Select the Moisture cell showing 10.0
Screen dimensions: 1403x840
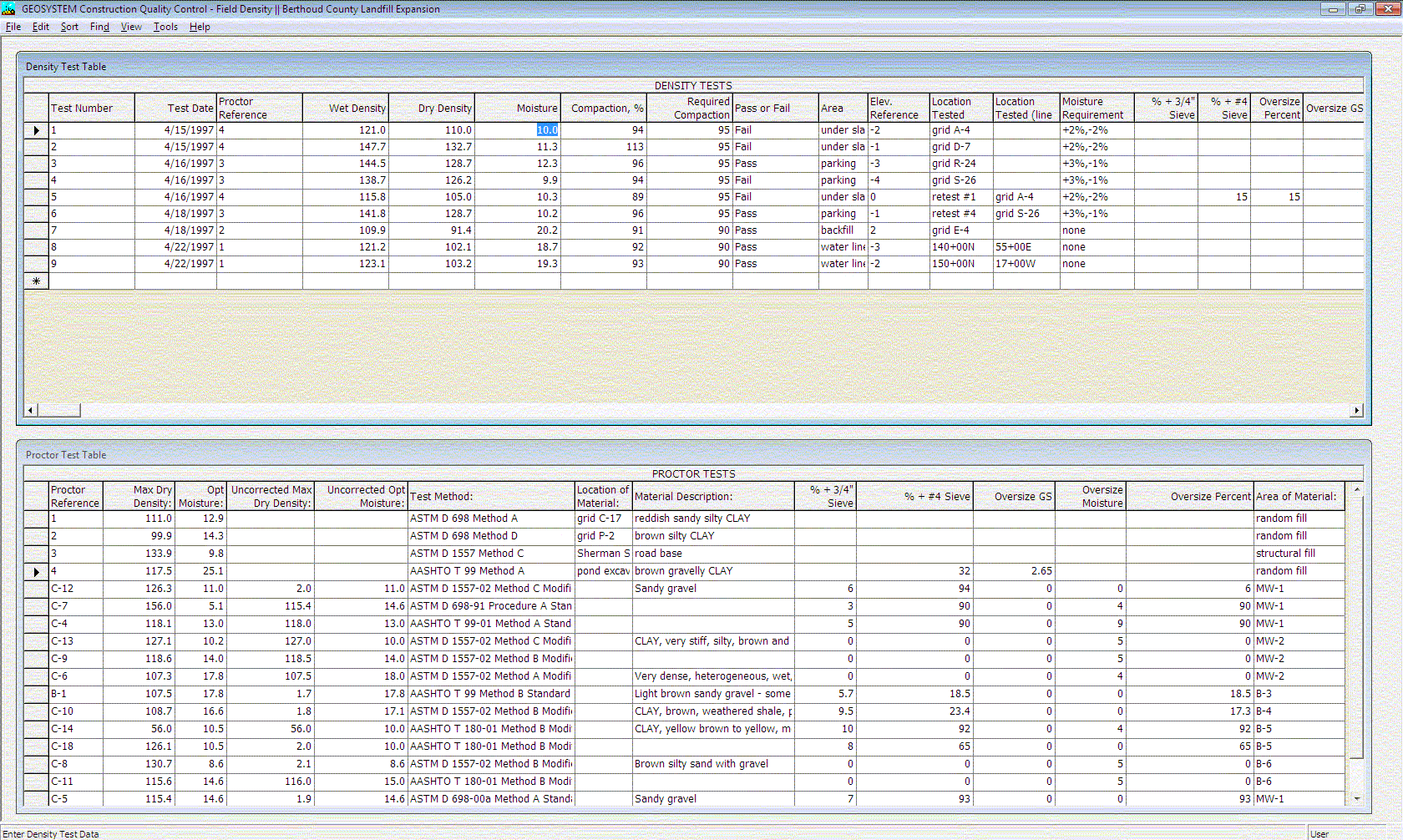(x=518, y=130)
